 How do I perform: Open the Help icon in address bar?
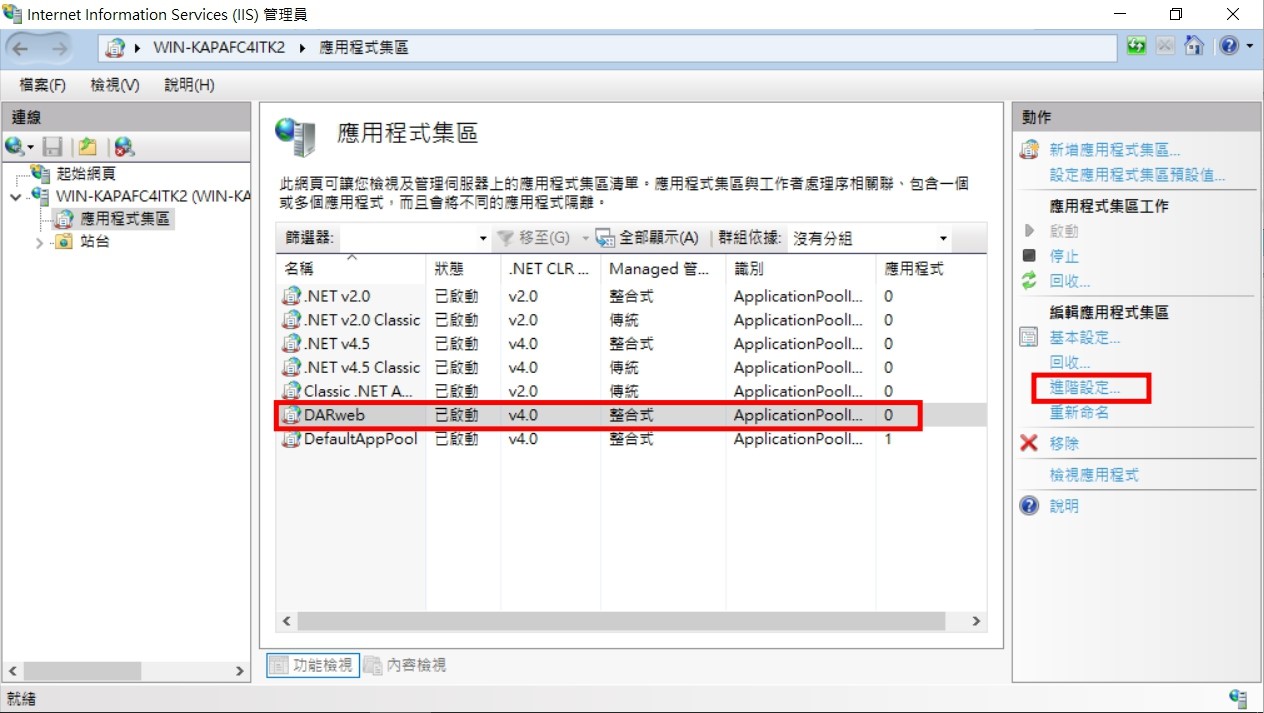click(1229, 46)
